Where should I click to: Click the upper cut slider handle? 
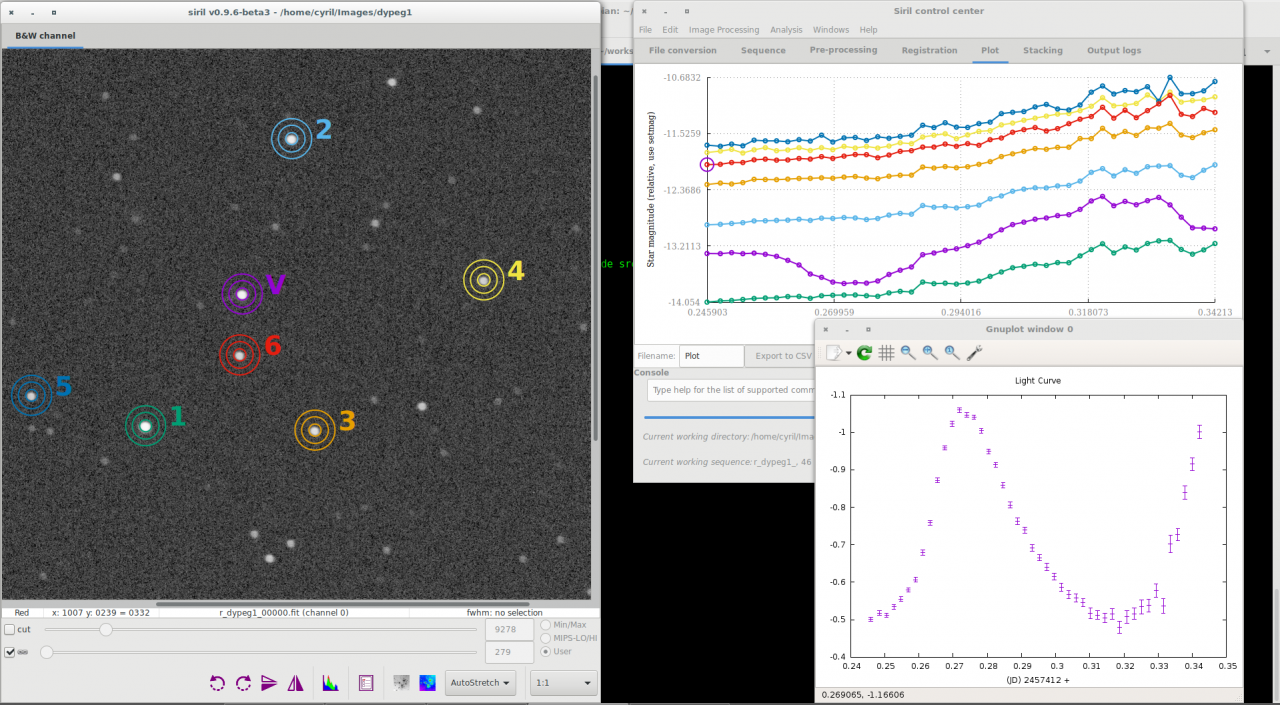[106, 630]
